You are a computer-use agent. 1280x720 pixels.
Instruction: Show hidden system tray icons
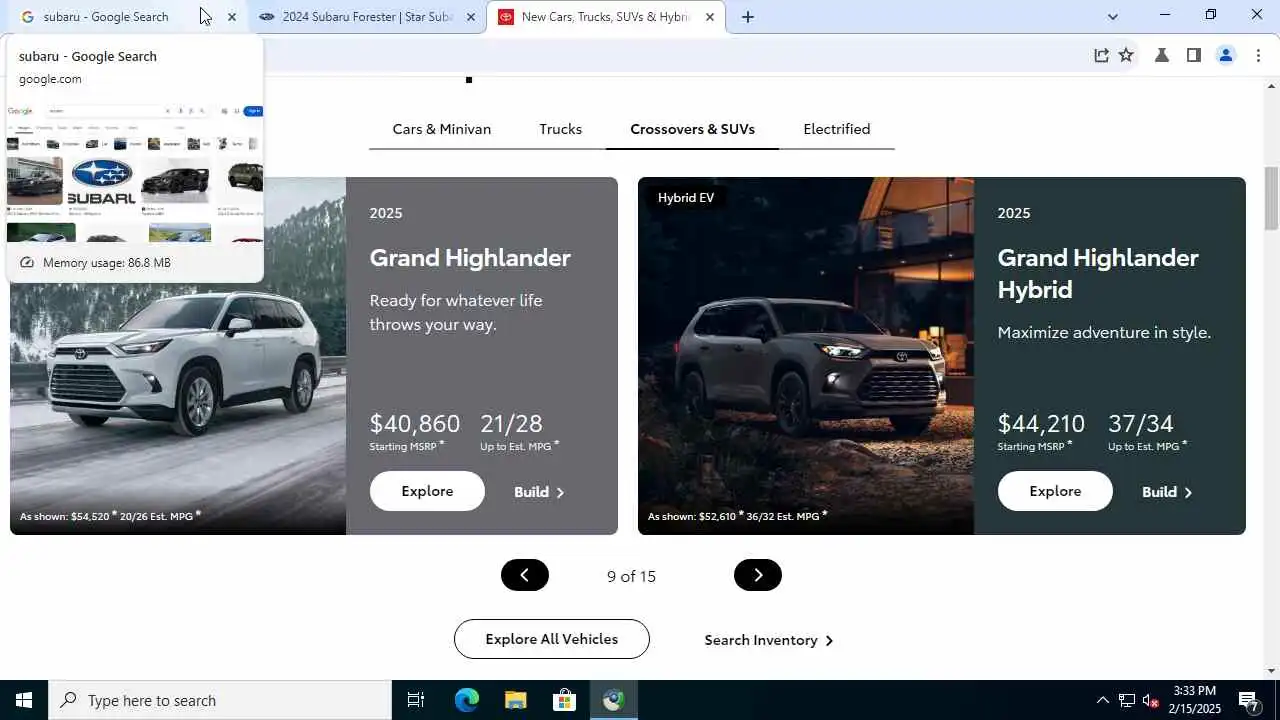point(1102,700)
